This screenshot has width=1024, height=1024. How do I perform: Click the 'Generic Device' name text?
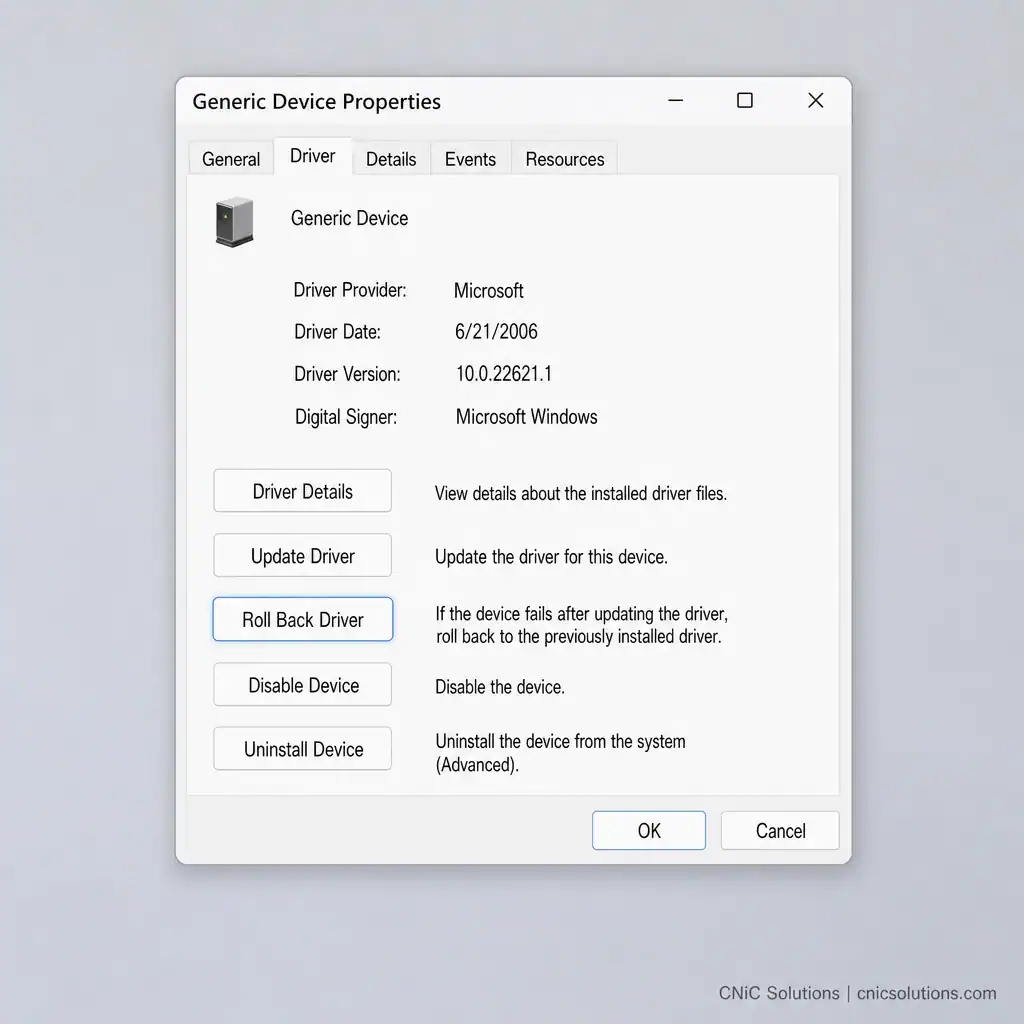pos(349,218)
